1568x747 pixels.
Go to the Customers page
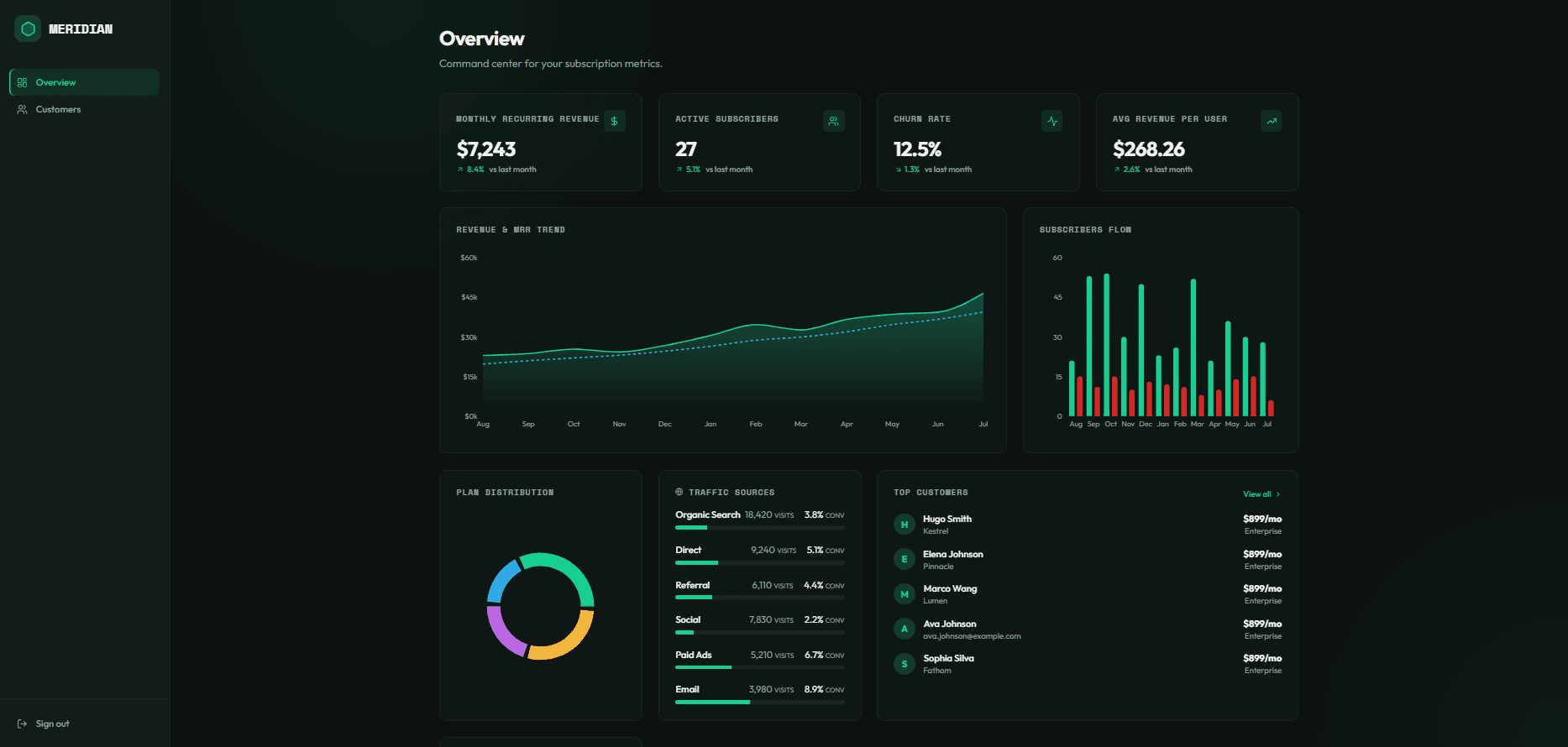(x=84, y=109)
